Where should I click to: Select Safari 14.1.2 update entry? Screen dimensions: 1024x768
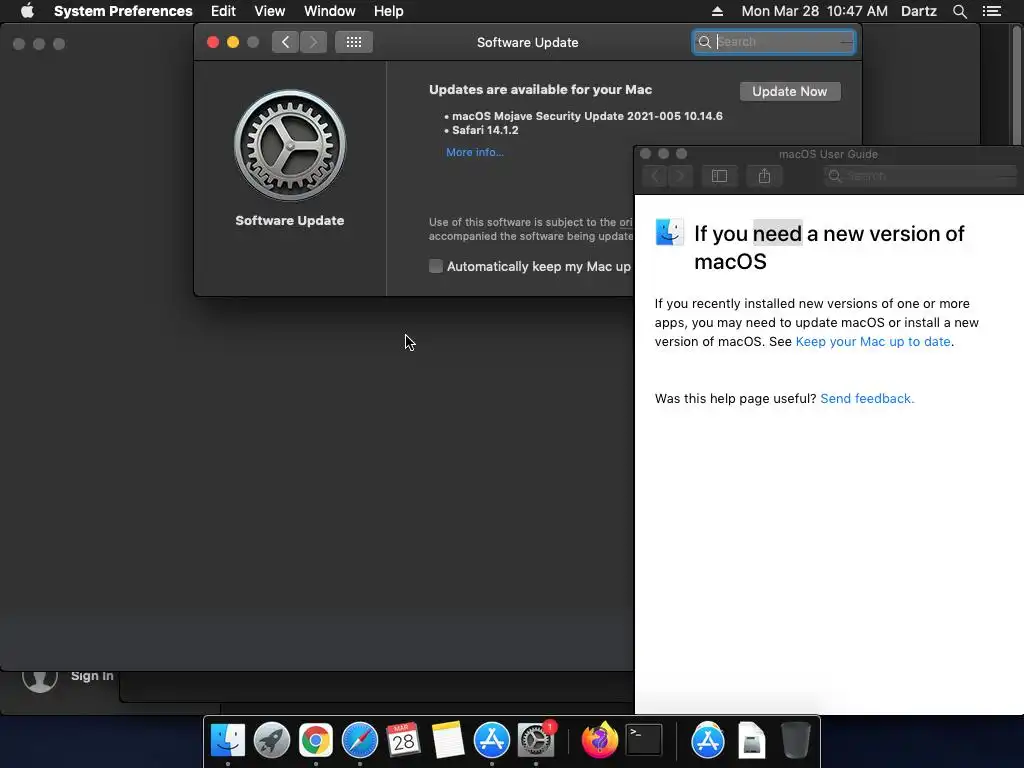tap(485, 130)
